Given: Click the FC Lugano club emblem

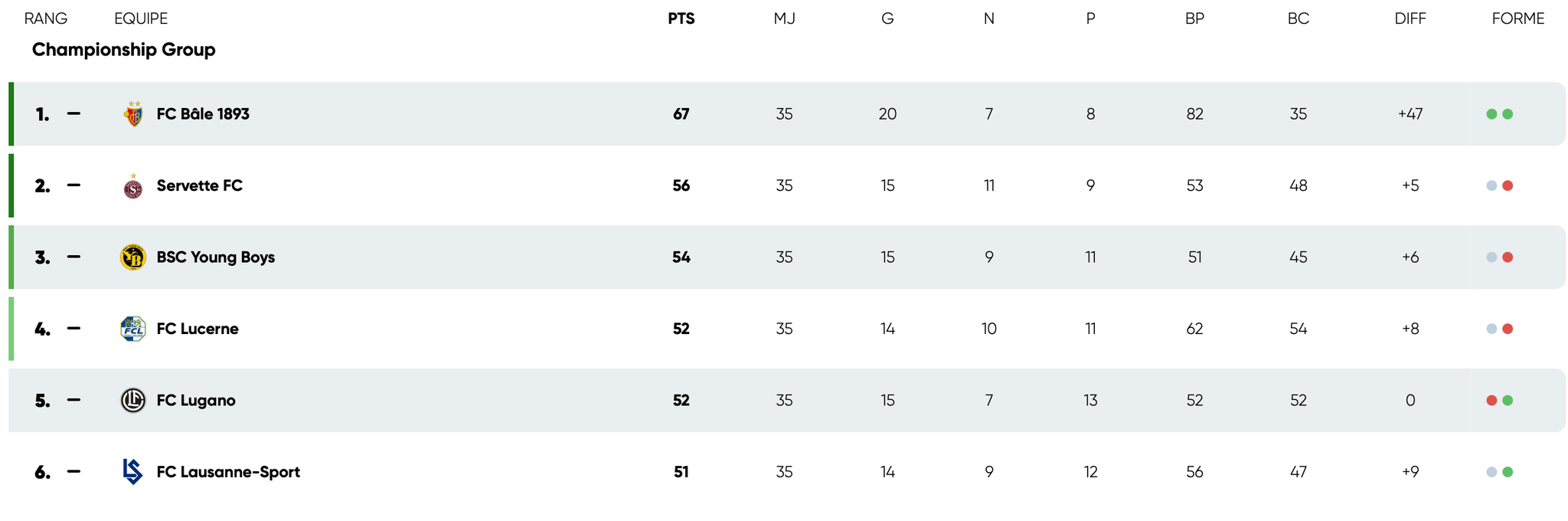Looking at the screenshot, I should coord(132,400).
